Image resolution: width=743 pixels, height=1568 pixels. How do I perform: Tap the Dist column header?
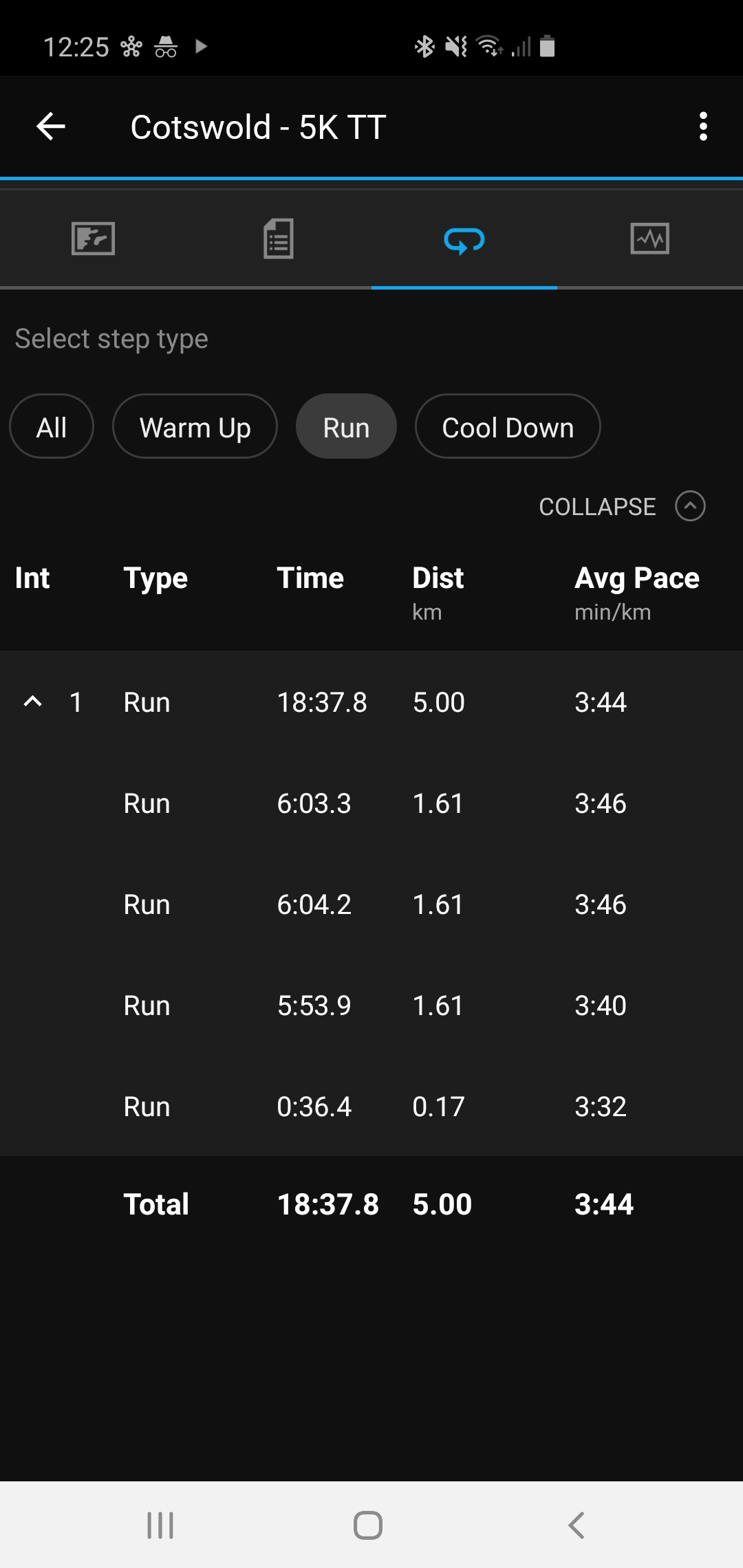click(438, 578)
